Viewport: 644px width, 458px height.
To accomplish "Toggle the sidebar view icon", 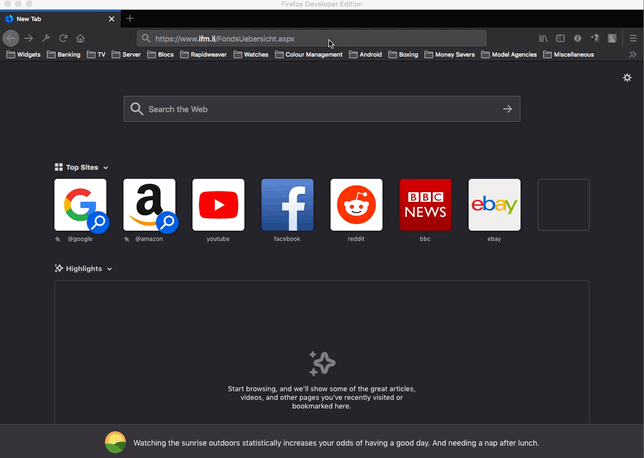I will pyautogui.click(x=560, y=38).
